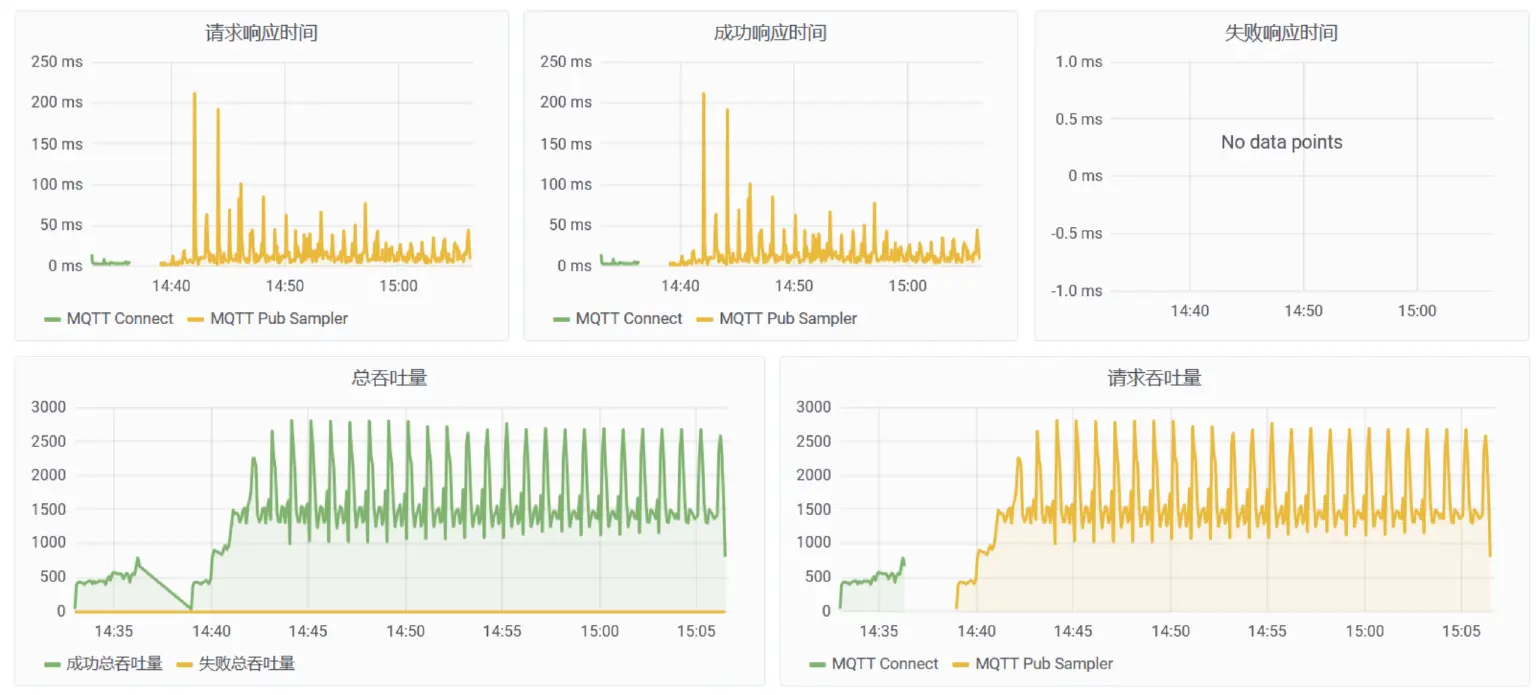
Task: Toggle MQTT Pub Sampler series in 请求吞吐量 legend
Action: coord(1044,664)
